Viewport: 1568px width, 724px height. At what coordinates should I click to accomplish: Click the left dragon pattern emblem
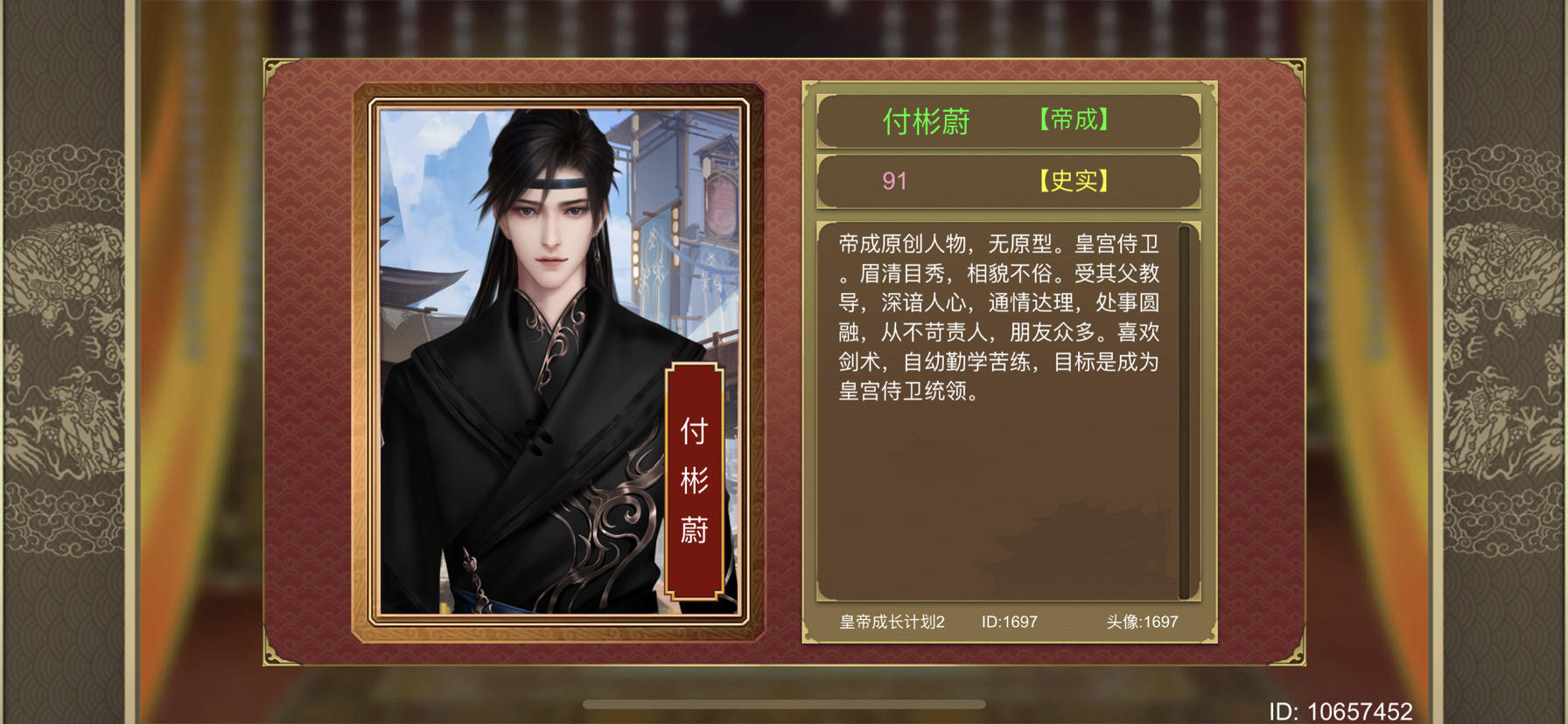(x=63, y=350)
